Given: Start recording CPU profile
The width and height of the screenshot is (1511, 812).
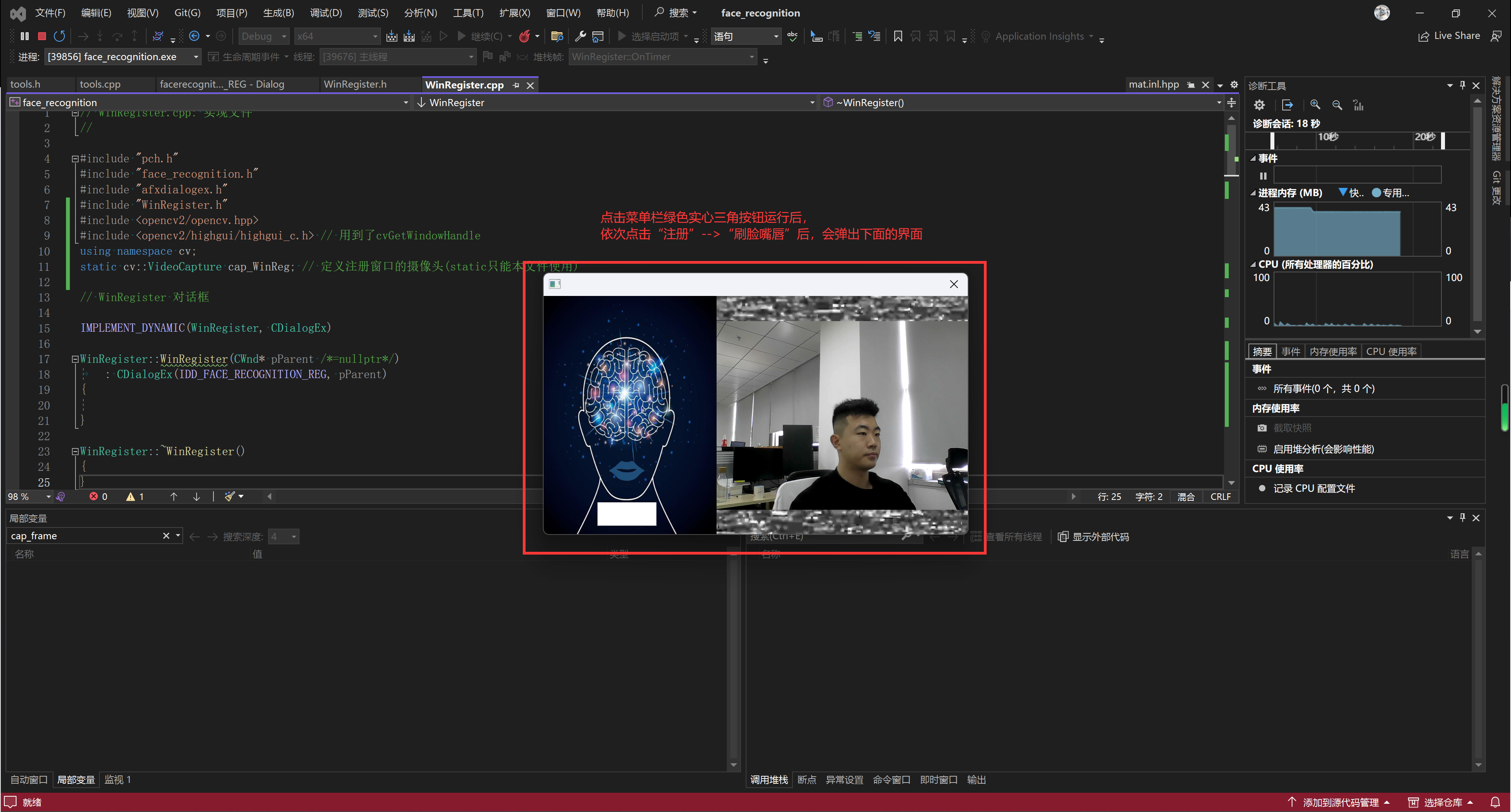Looking at the screenshot, I should coord(1313,489).
